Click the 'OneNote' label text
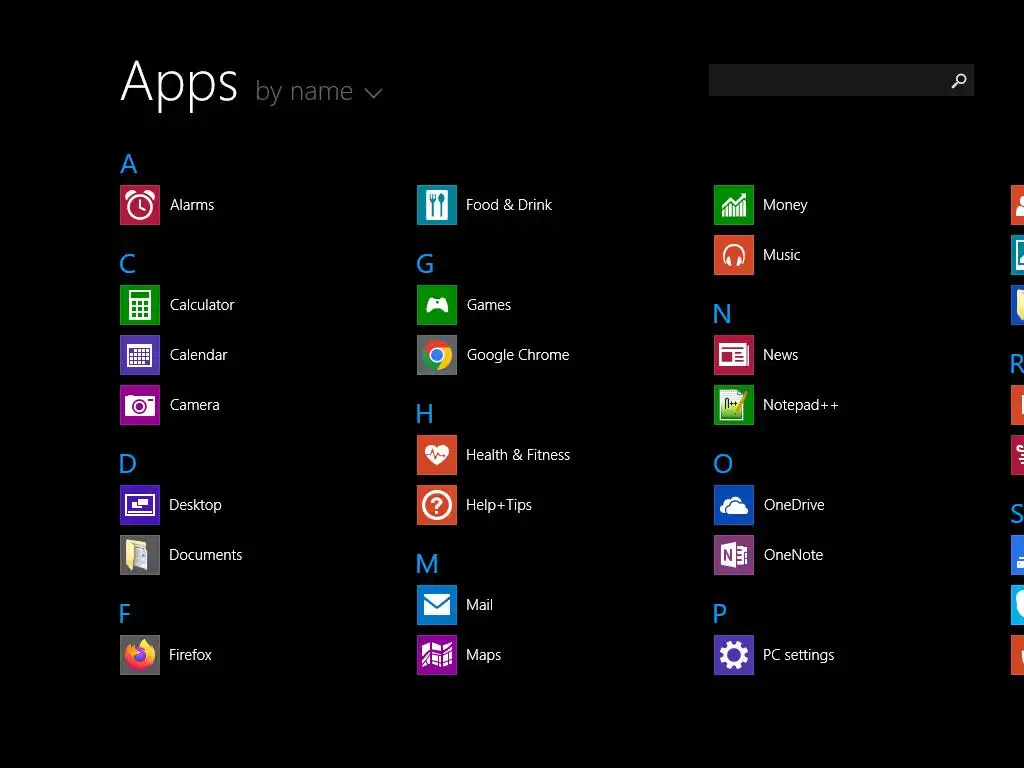Viewport: 1024px width, 768px height. click(793, 555)
